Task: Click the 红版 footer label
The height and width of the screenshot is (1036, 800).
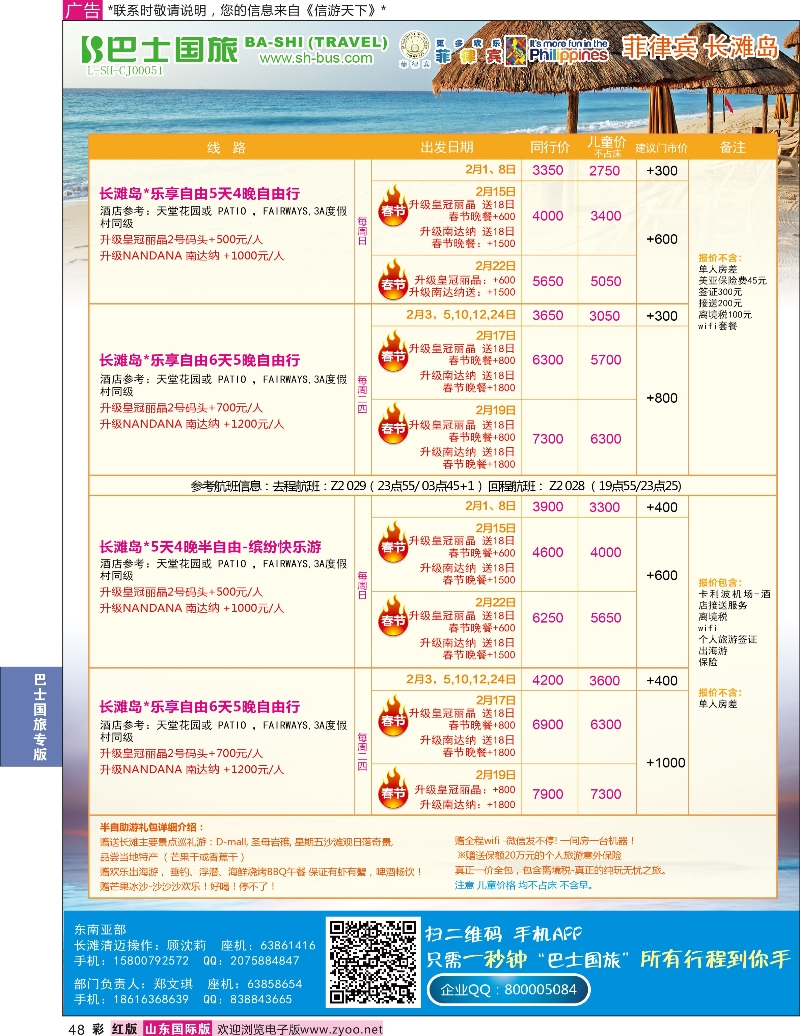Action: [124, 1029]
